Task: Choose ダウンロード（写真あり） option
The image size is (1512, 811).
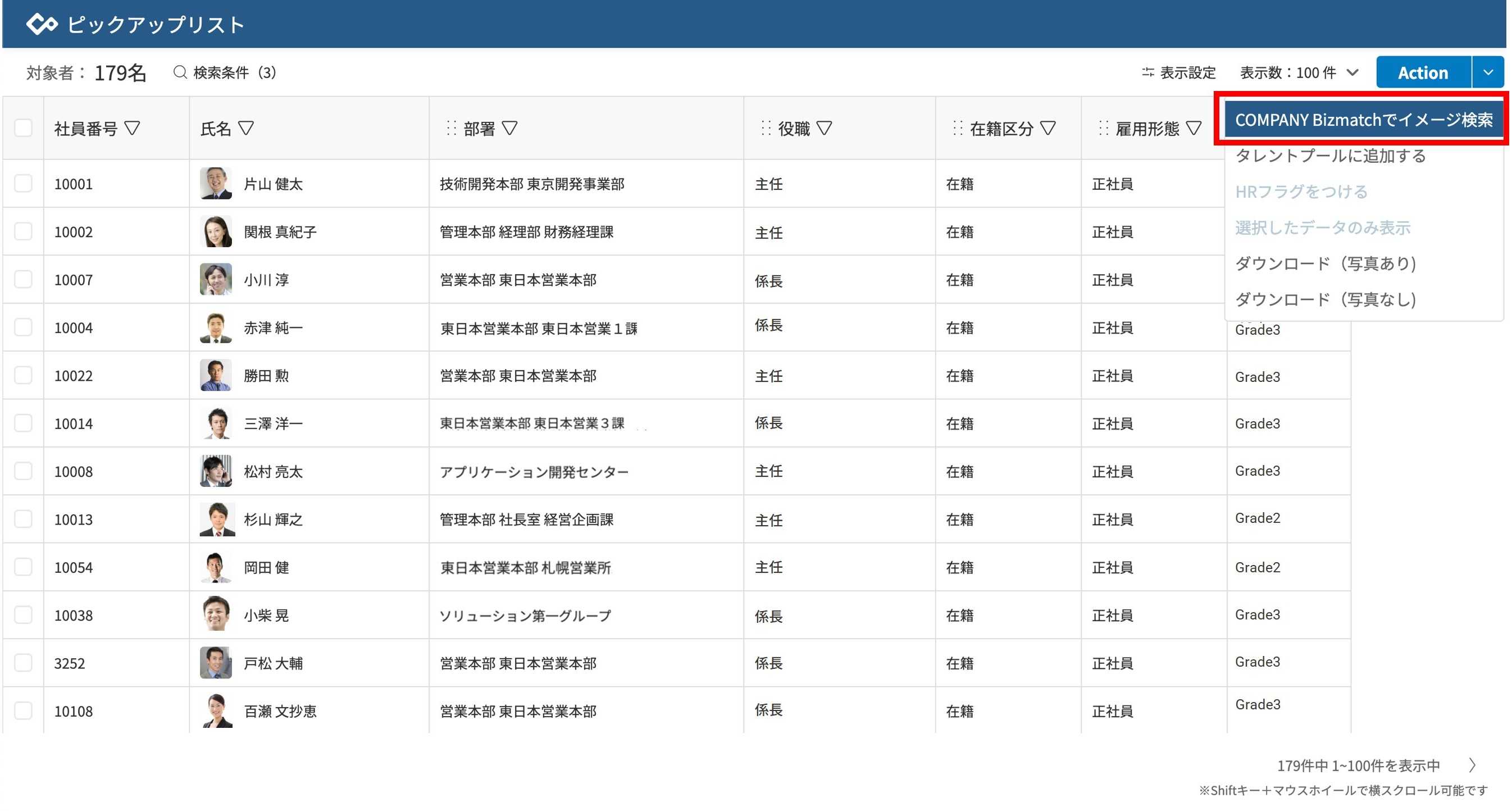Action: tap(1326, 263)
